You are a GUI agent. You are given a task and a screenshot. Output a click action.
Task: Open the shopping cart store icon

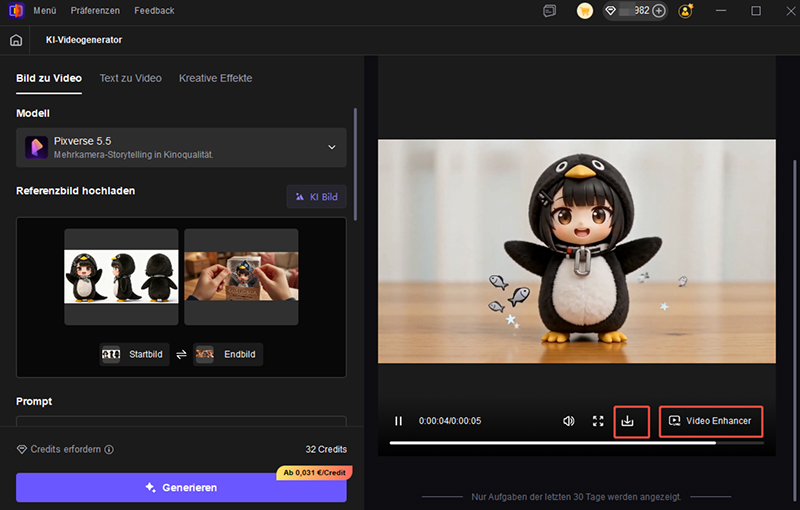(585, 11)
